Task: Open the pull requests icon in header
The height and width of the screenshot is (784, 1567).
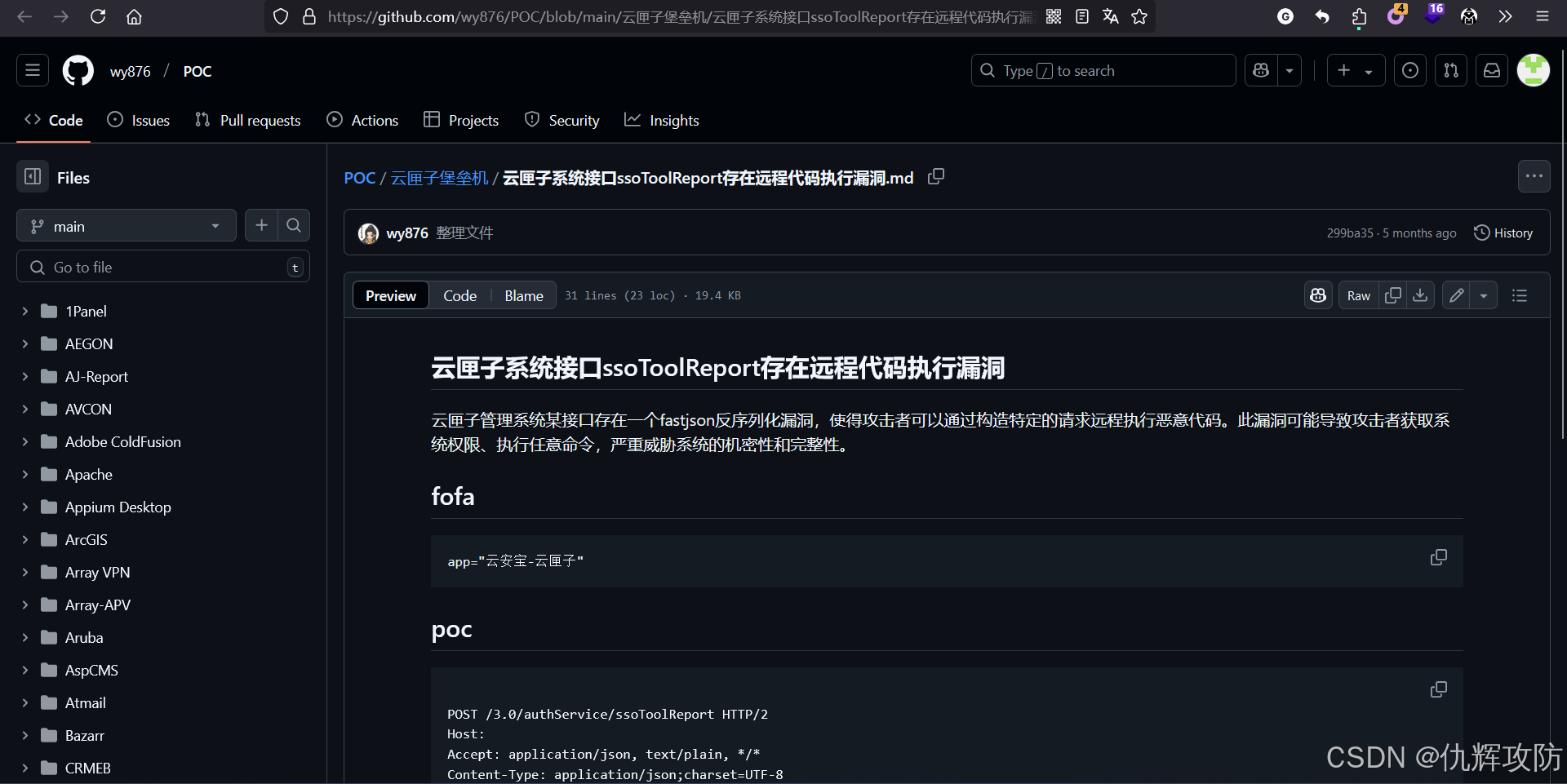Action: click(1451, 71)
